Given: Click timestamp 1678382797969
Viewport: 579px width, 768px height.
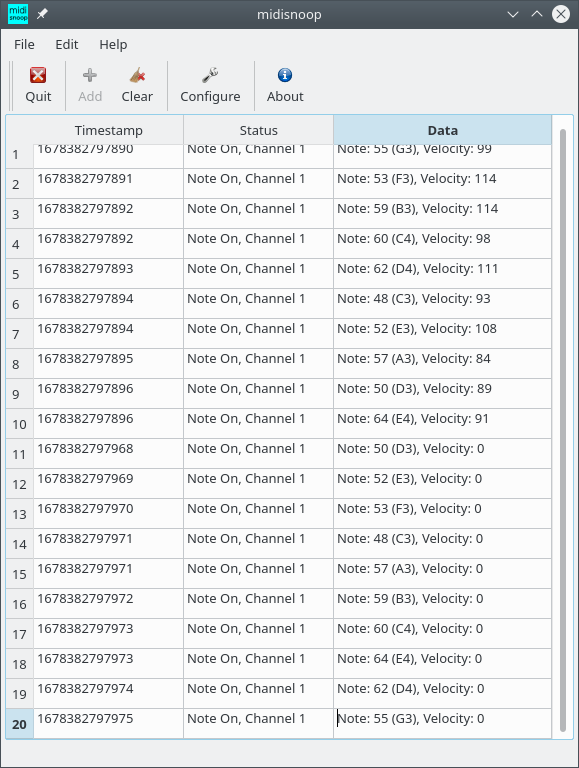Looking at the screenshot, I should pyautogui.click(x=109, y=484).
